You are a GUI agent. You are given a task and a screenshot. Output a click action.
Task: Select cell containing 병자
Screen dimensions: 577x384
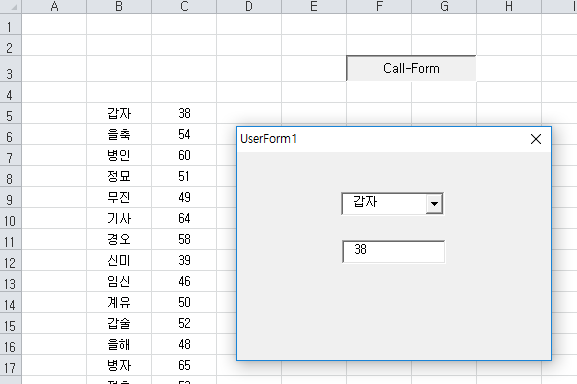119,365
